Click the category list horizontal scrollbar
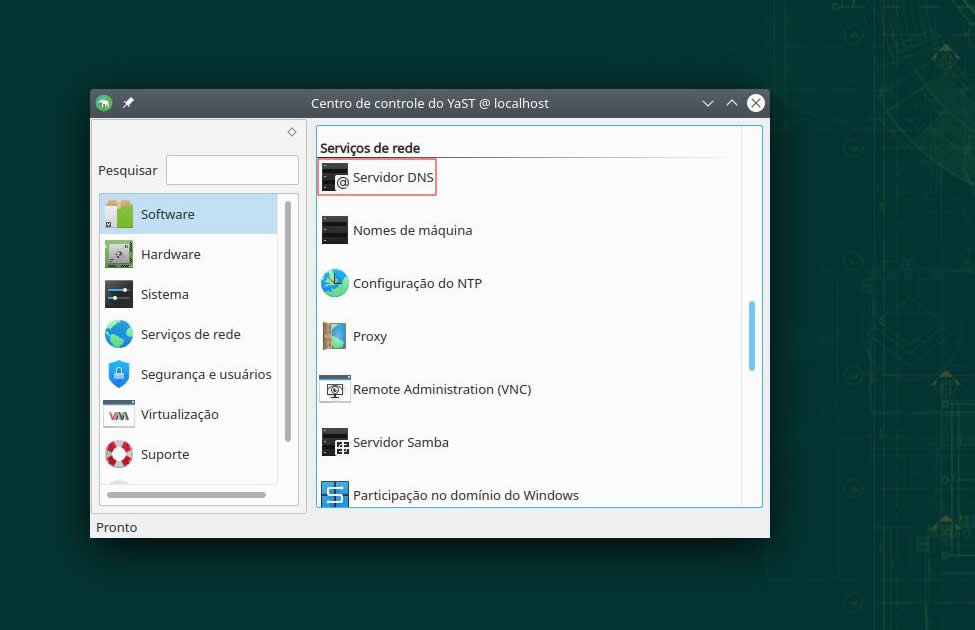The image size is (975, 630). (186, 495)
